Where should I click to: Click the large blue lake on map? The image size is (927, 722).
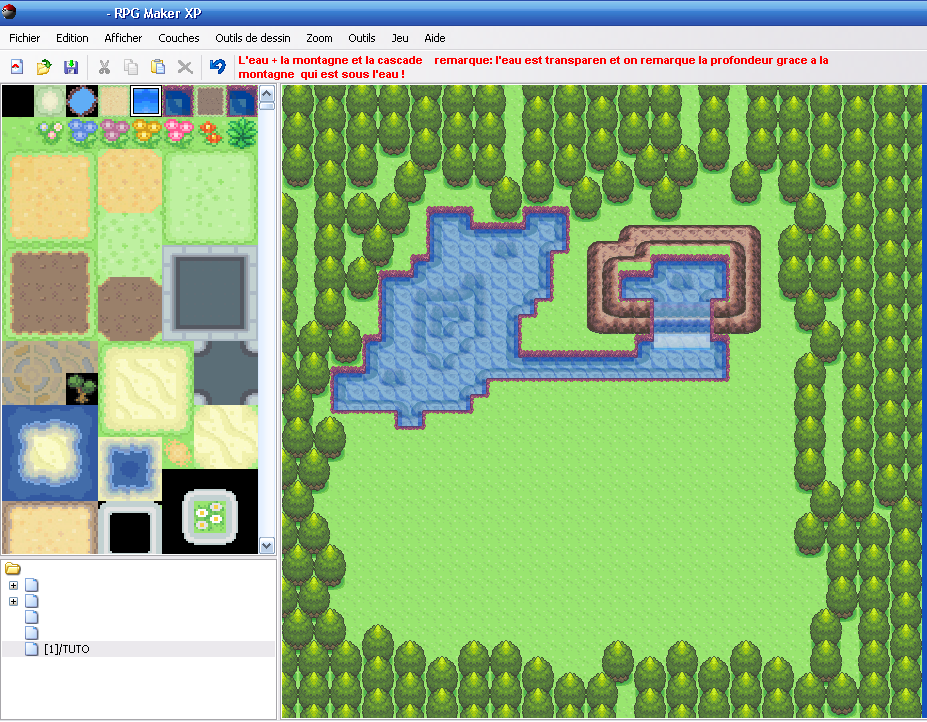coord(449,319)
